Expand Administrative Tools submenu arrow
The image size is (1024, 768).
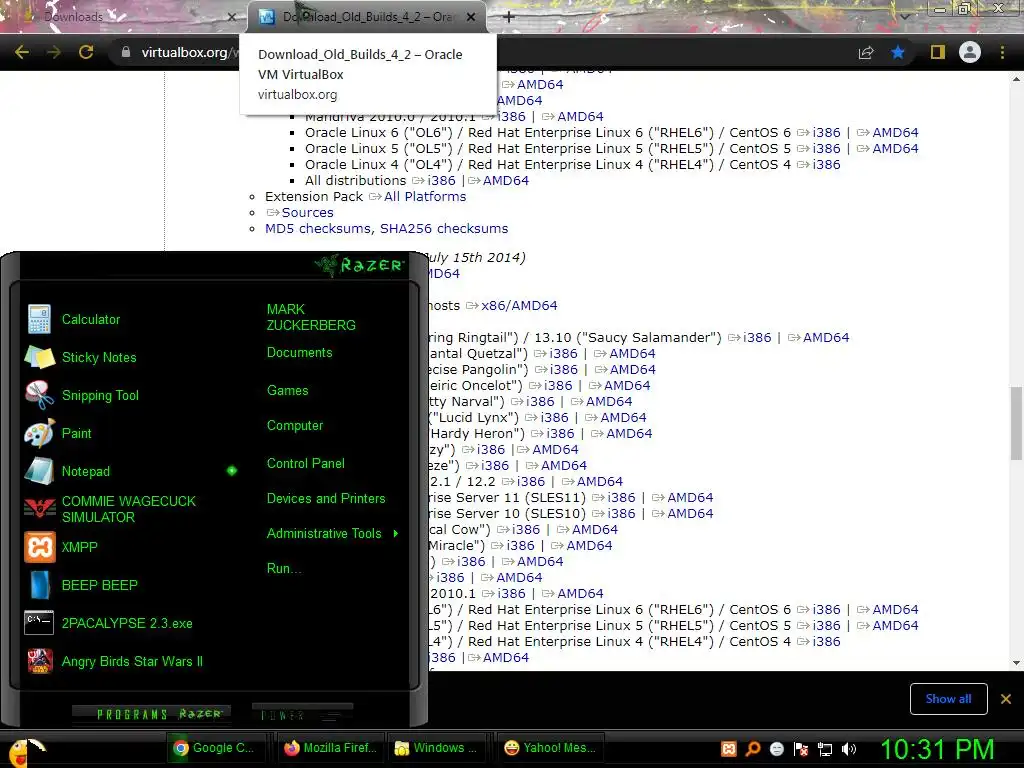pos(396,534)
